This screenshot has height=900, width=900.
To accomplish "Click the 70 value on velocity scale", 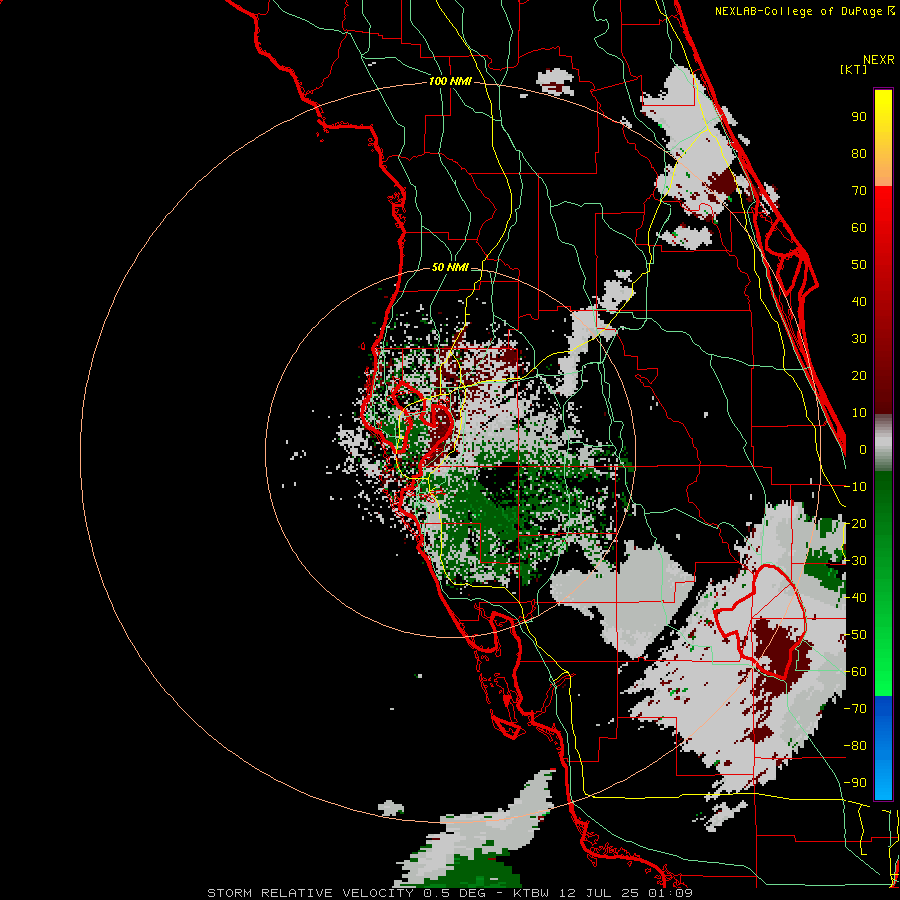I will pyautogui.click(x=859, y=191).
